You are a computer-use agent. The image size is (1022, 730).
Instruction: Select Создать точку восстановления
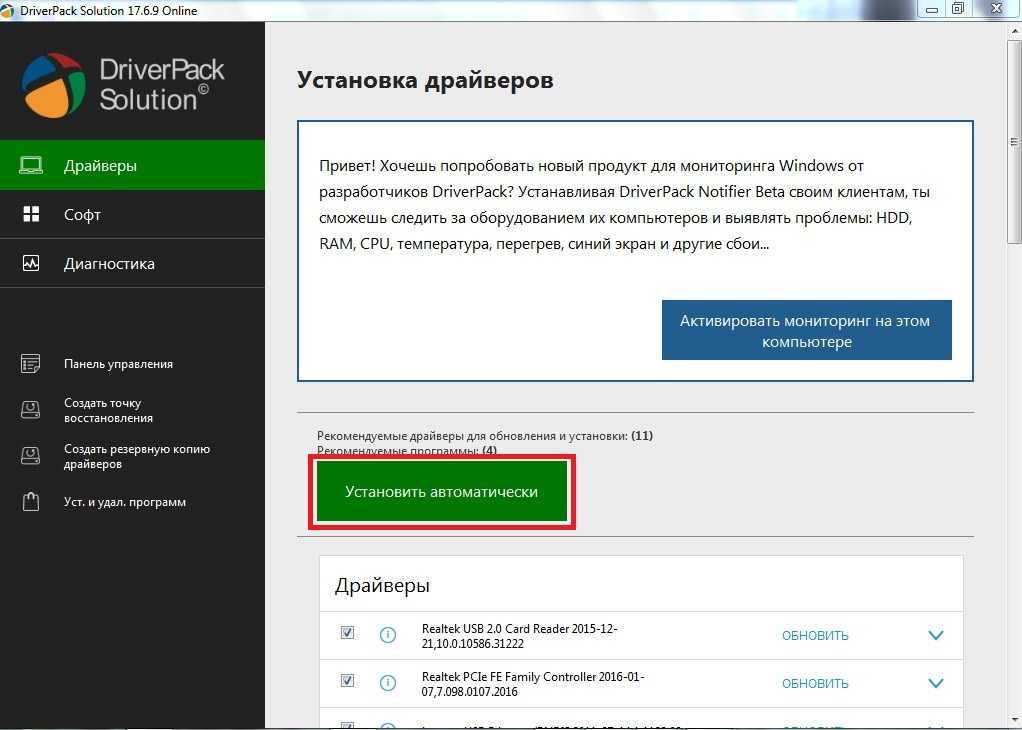click(x=109, y=410)
